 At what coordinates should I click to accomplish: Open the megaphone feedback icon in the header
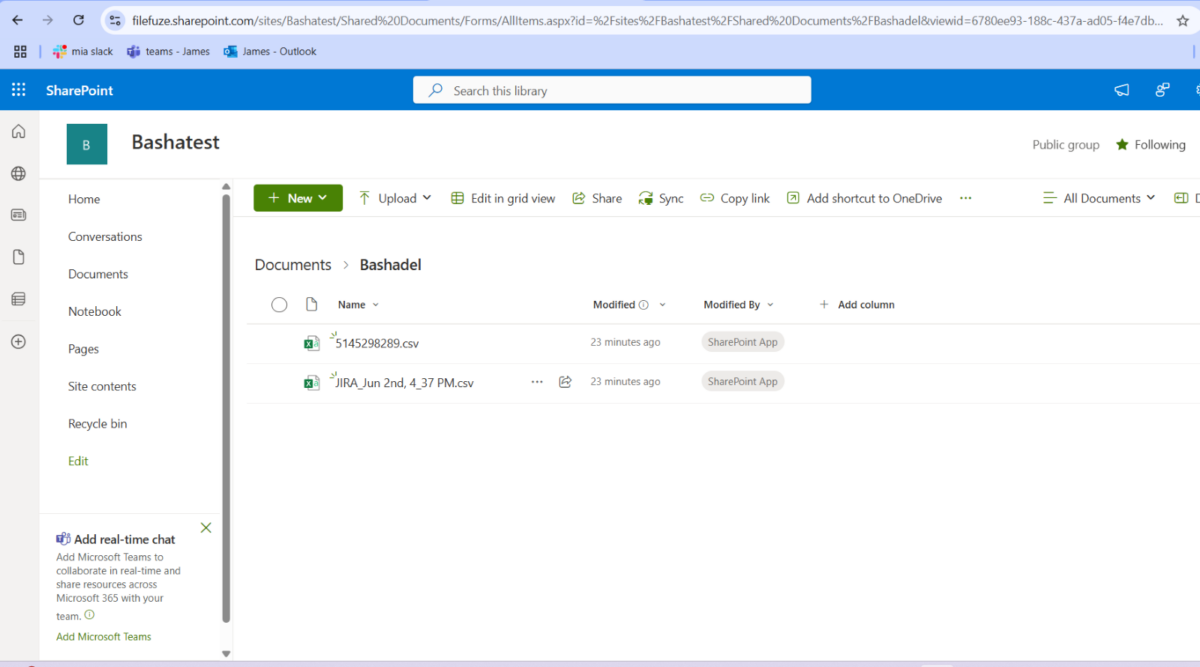[1121, 90]
